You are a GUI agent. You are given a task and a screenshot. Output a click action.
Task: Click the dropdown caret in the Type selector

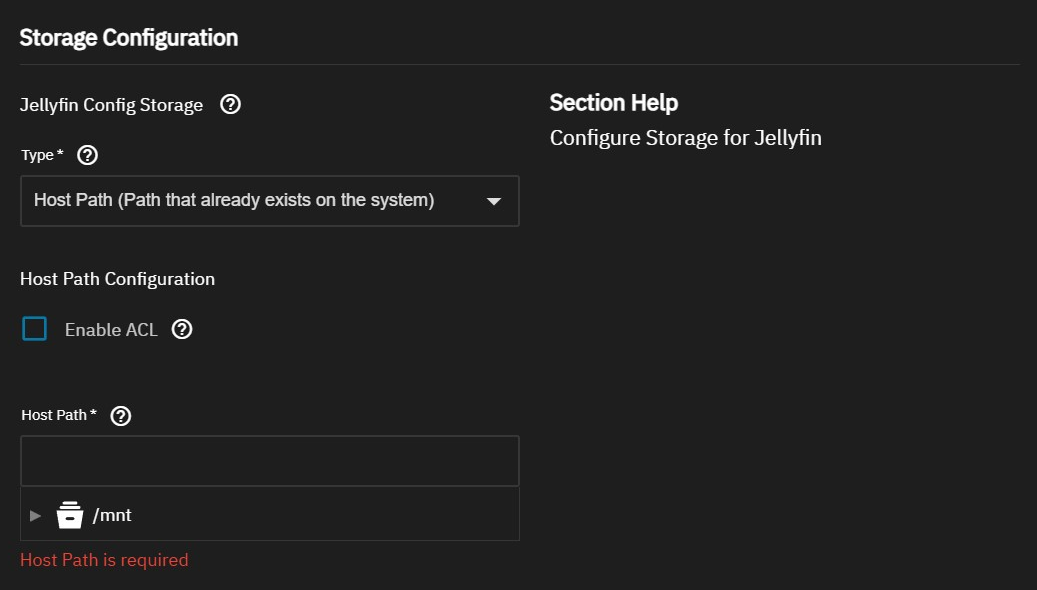click(493, 200)
